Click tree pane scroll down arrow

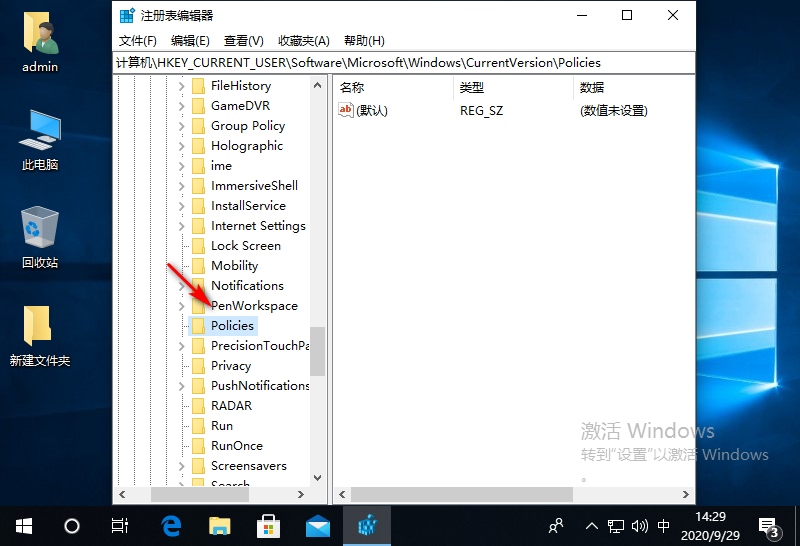(317, 478)
